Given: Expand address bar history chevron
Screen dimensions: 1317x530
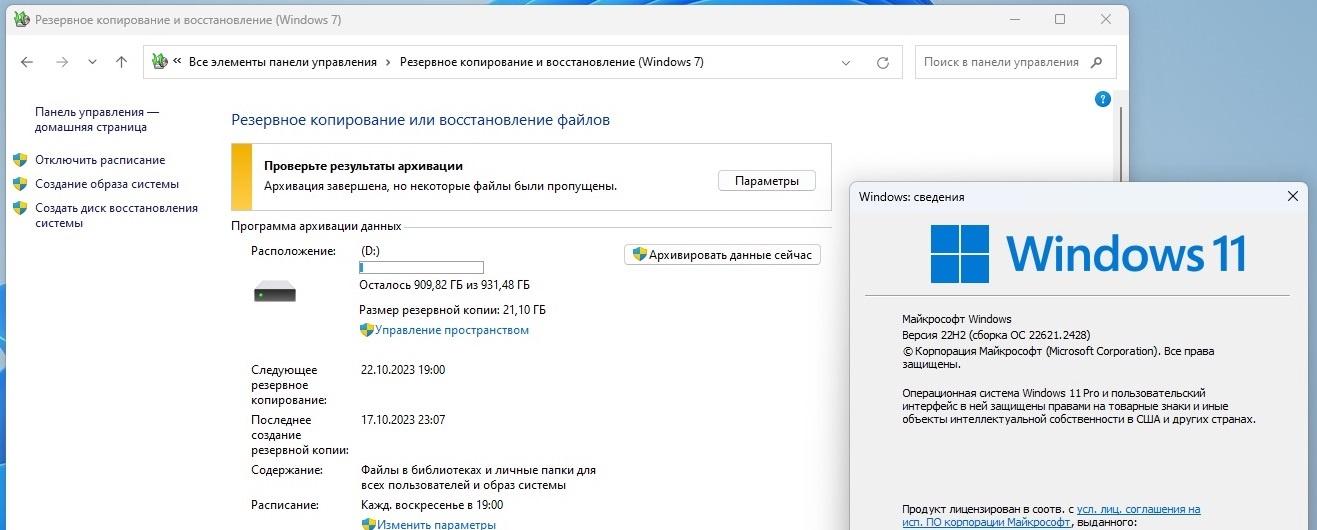Looking at the screenshot, I should click(x=847, y=62).
